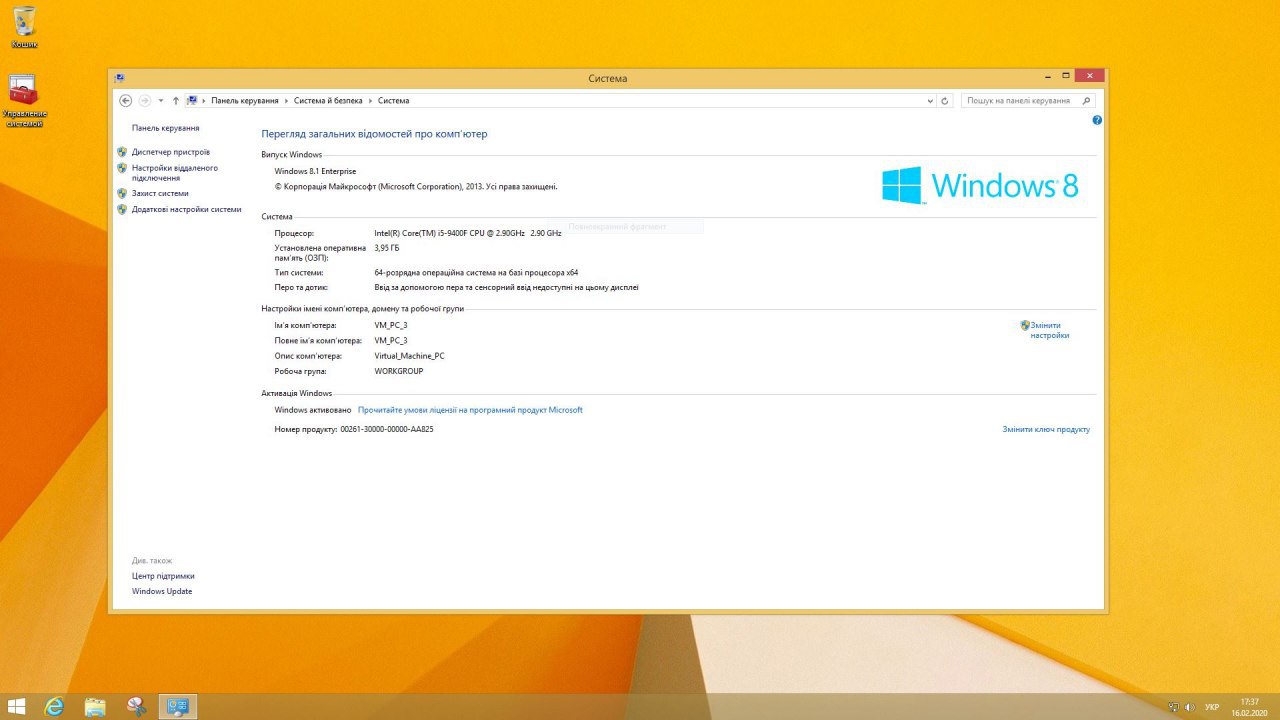
Task: Open the address bar history dropdown
Action: pos(931,101)
